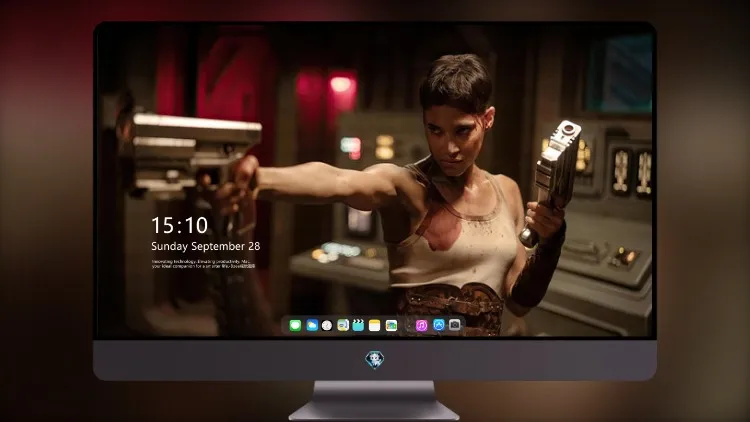Click the robot logo on the monitor chin
The height and width of the screenshot is (422, 750).
pyautogui.click(x=375, y=360)
